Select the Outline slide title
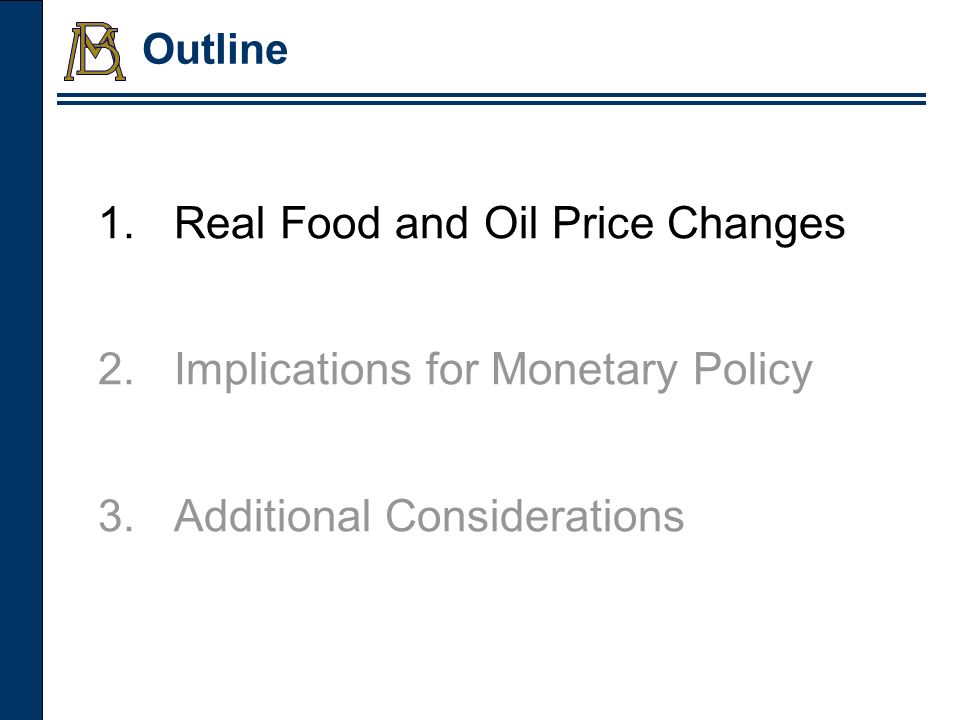This screenshot has width=960, height=720. (215, 49)
